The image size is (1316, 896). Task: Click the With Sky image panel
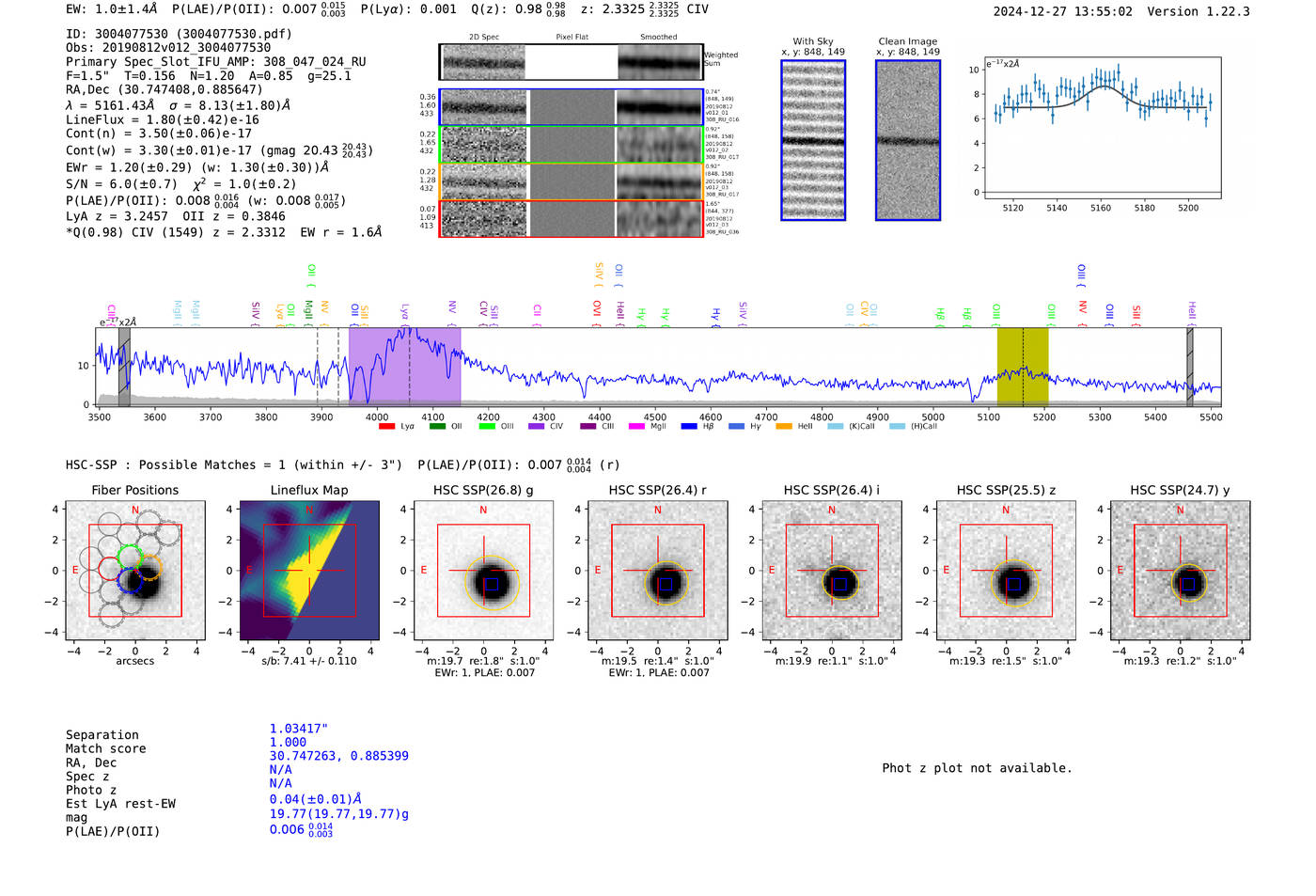pos(813,140)
